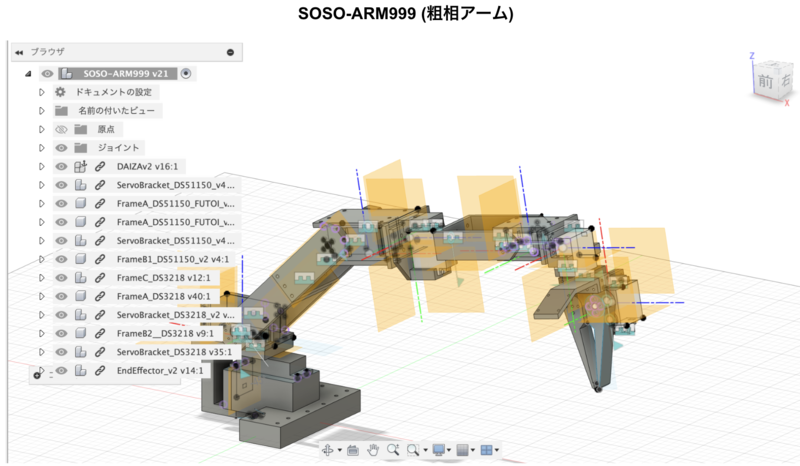Image resolution: width=800 pixels, height=466 pixels.
Task: Click the gear icon for ドキュメントの設定
Action: 60,92
